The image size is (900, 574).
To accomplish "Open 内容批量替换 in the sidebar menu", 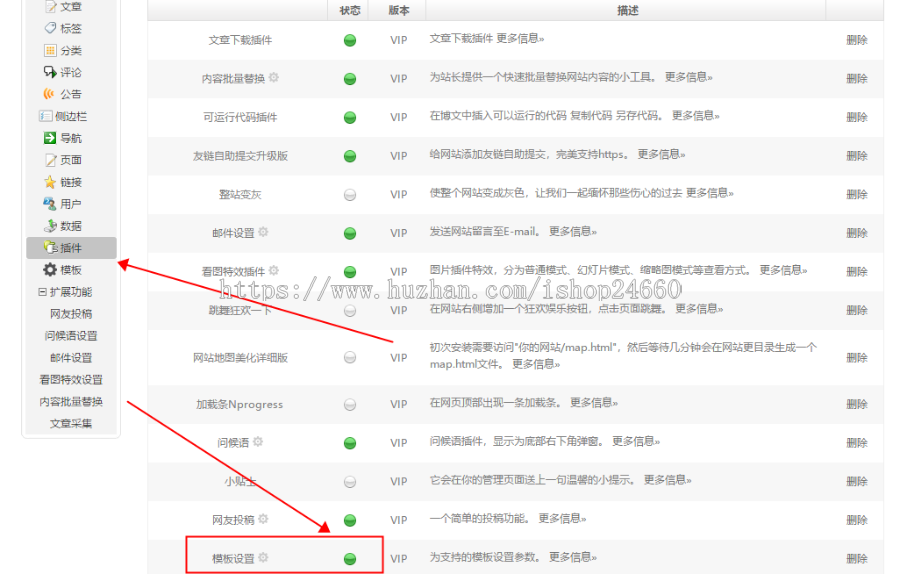I will click(71, 402).
